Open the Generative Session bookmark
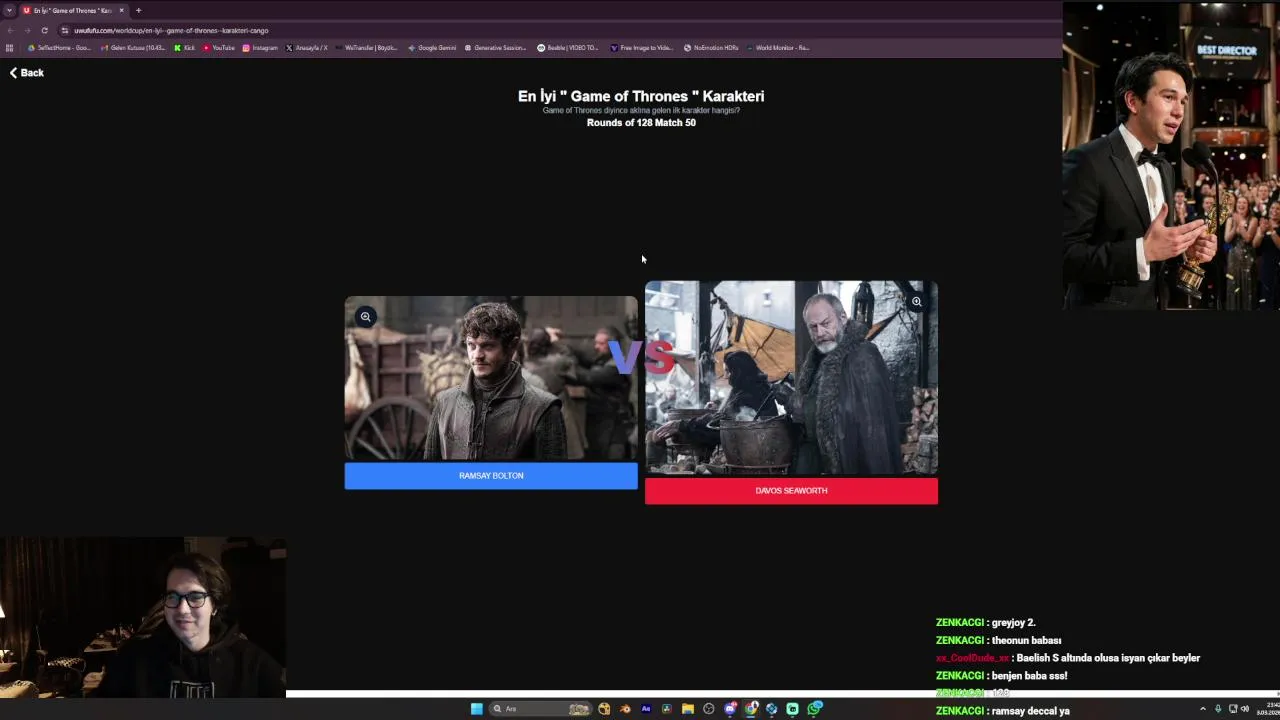Viewport: 1280px width, 720px height. (x=495, y=47)
